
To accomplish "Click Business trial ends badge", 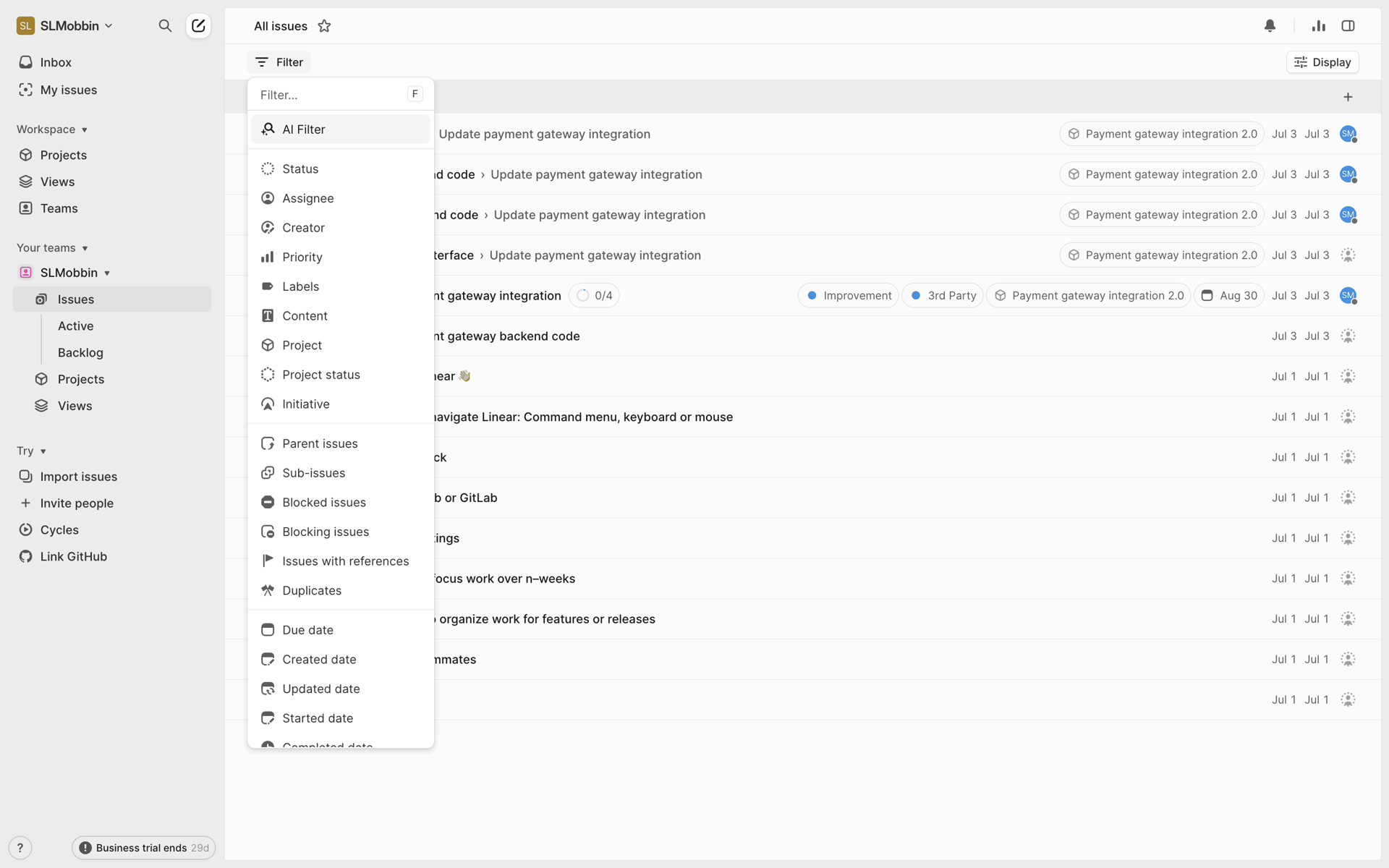I will point(143,848).
